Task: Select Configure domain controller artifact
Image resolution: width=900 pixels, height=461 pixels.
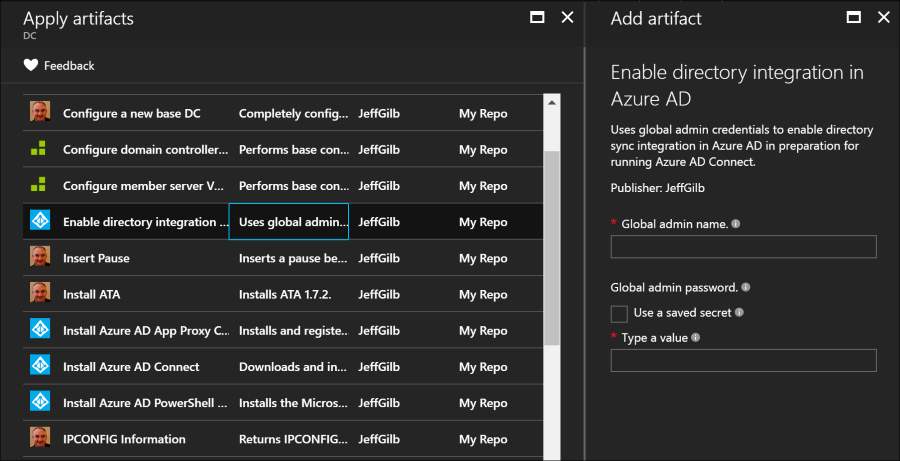Action: 146,150
